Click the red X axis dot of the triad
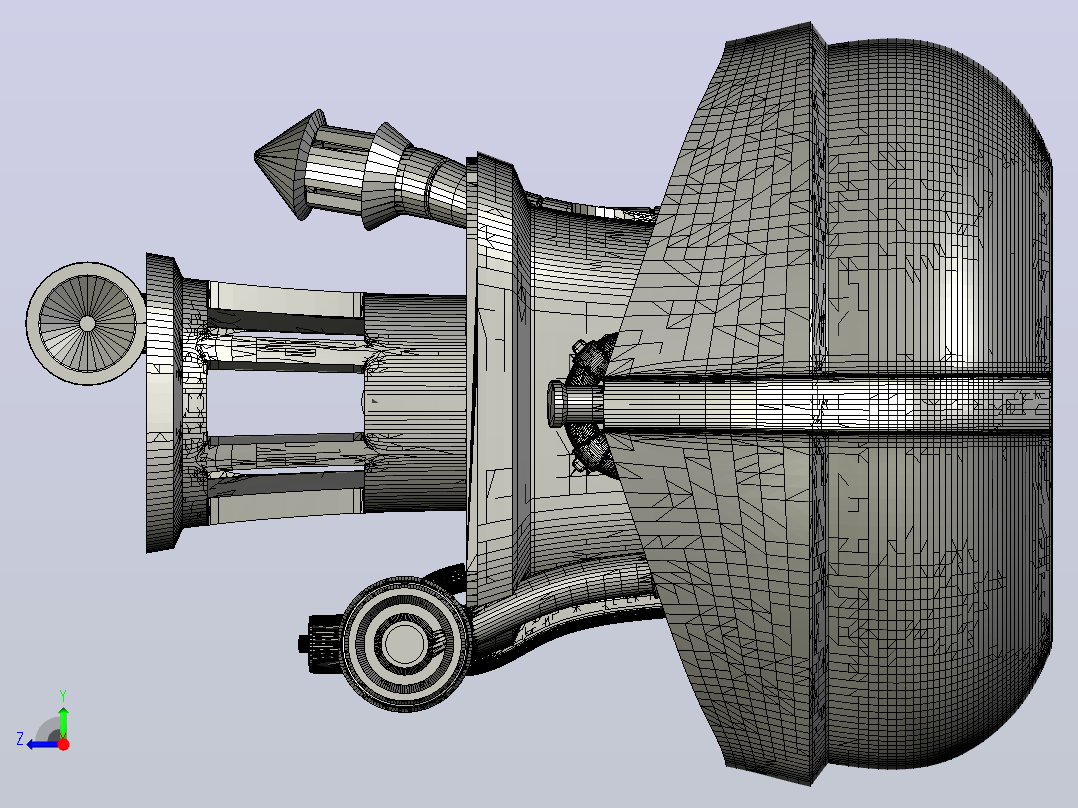 tap(63, 744)
